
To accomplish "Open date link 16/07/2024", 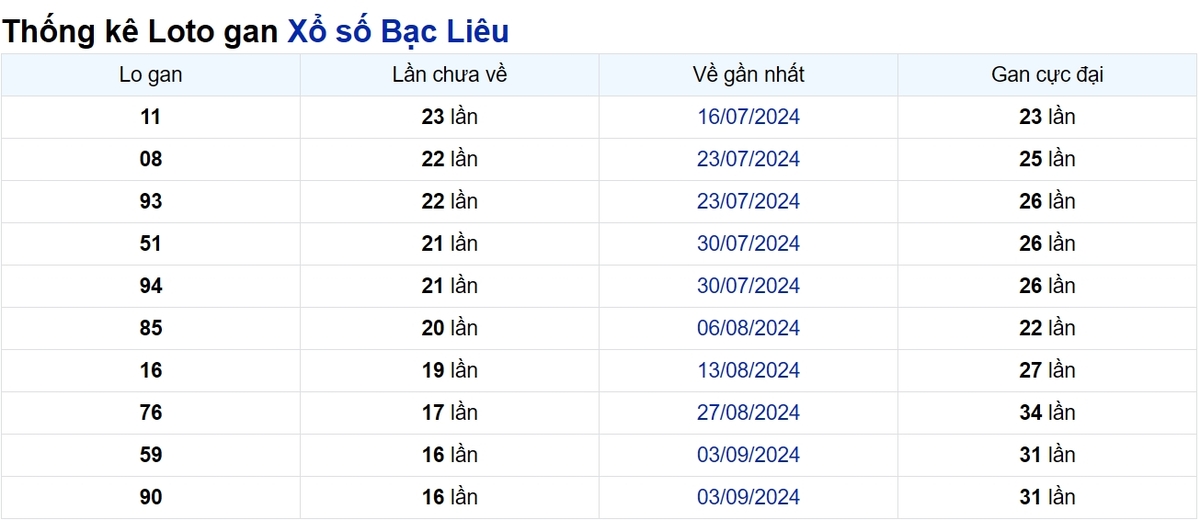I will (748, 117).
